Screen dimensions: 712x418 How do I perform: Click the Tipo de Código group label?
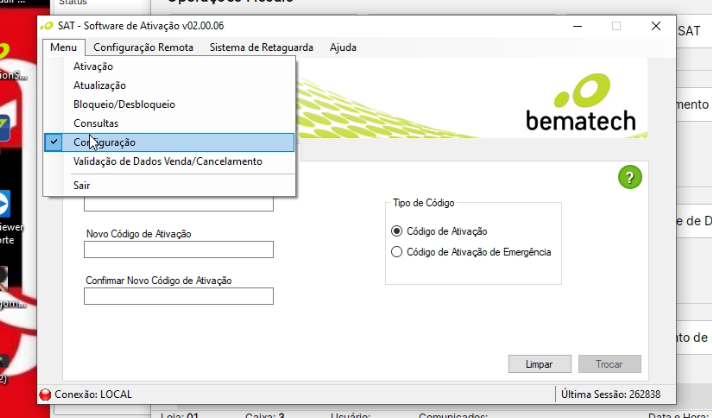424,203
